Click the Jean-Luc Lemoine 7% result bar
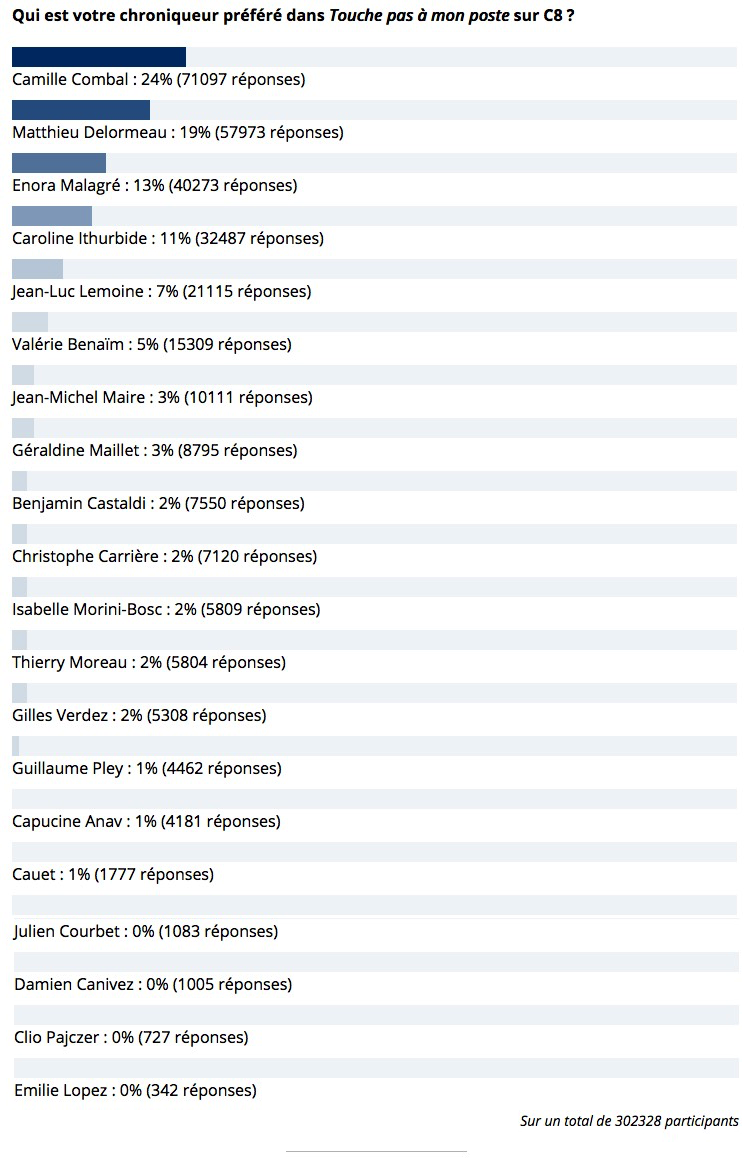 coord(37,269)
